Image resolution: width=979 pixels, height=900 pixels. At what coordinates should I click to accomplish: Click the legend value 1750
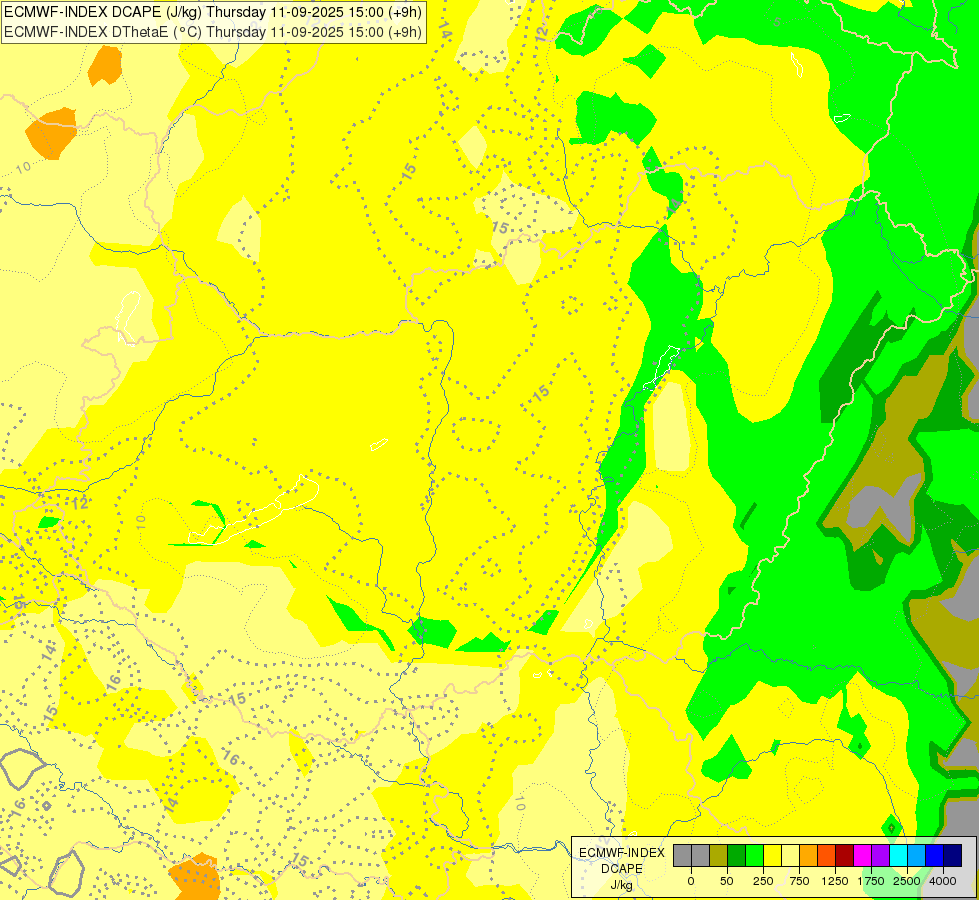click(871, 881)
